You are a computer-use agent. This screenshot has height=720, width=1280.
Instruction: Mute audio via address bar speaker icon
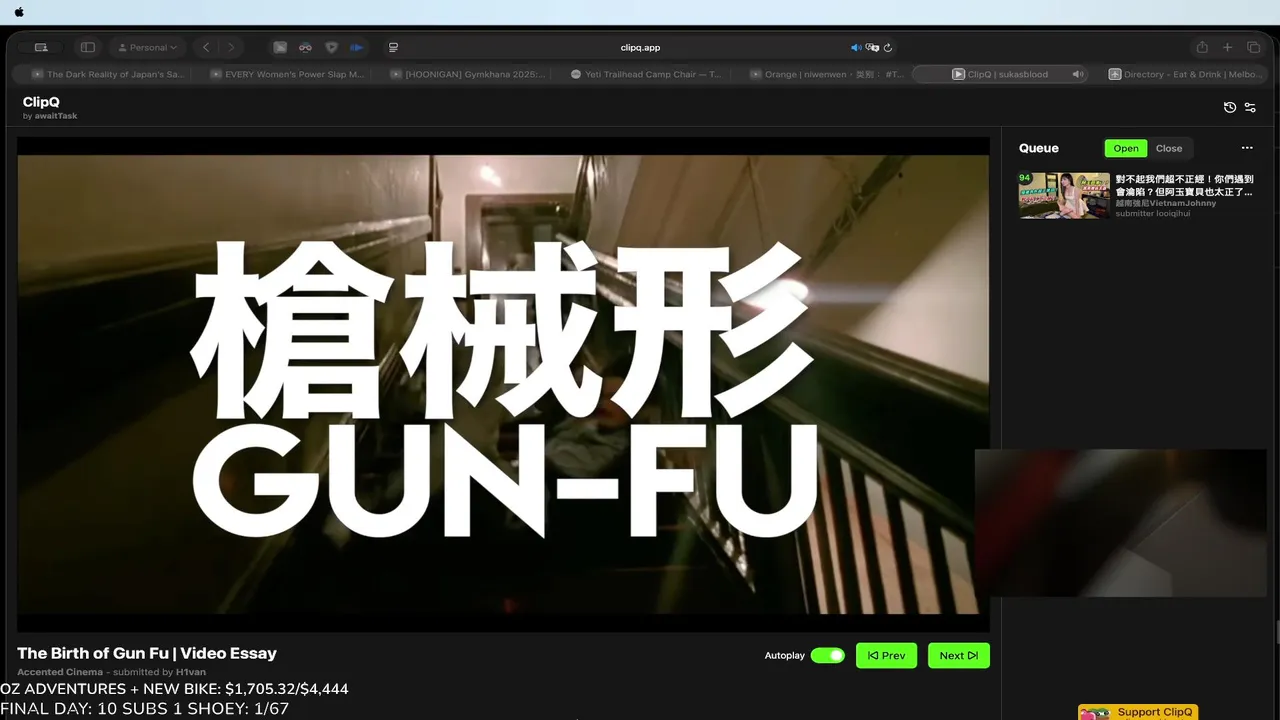tap(856, 47)
